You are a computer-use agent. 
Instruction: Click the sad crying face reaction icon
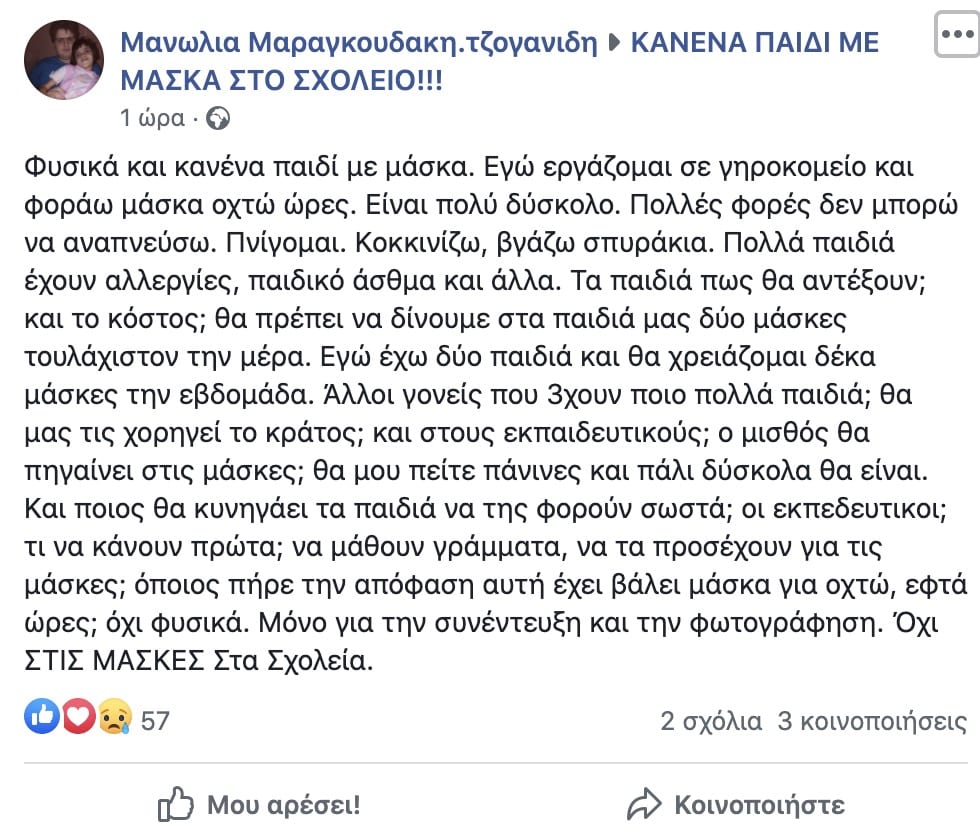pos(115,716)
